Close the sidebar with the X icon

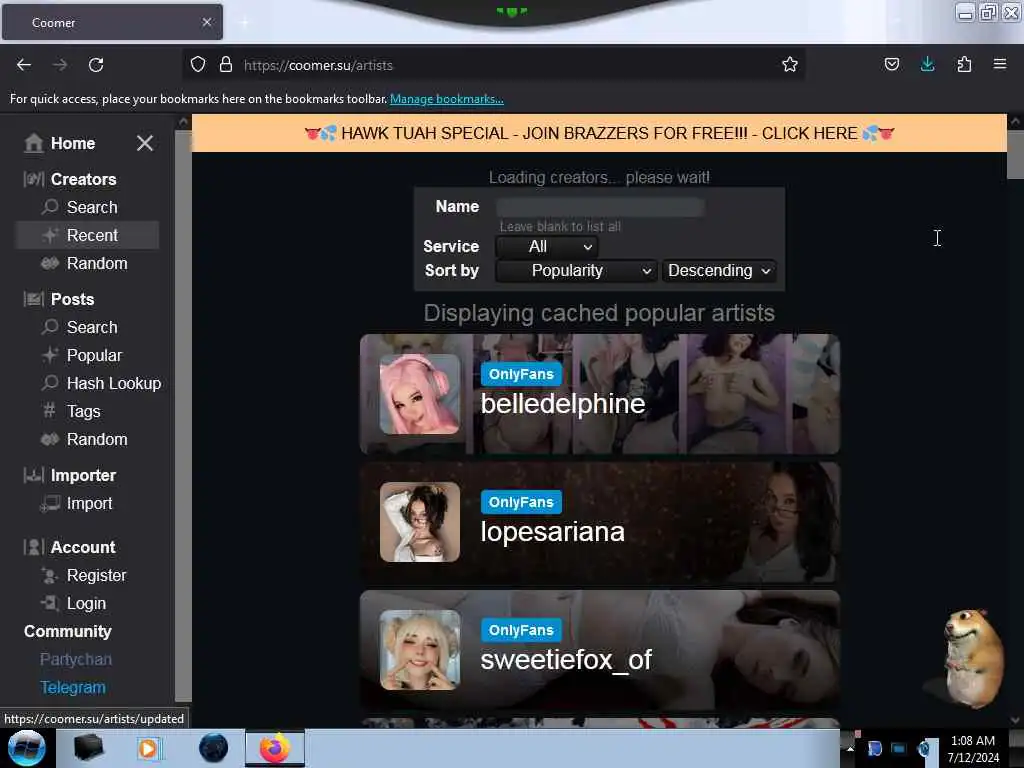(145, 143)
